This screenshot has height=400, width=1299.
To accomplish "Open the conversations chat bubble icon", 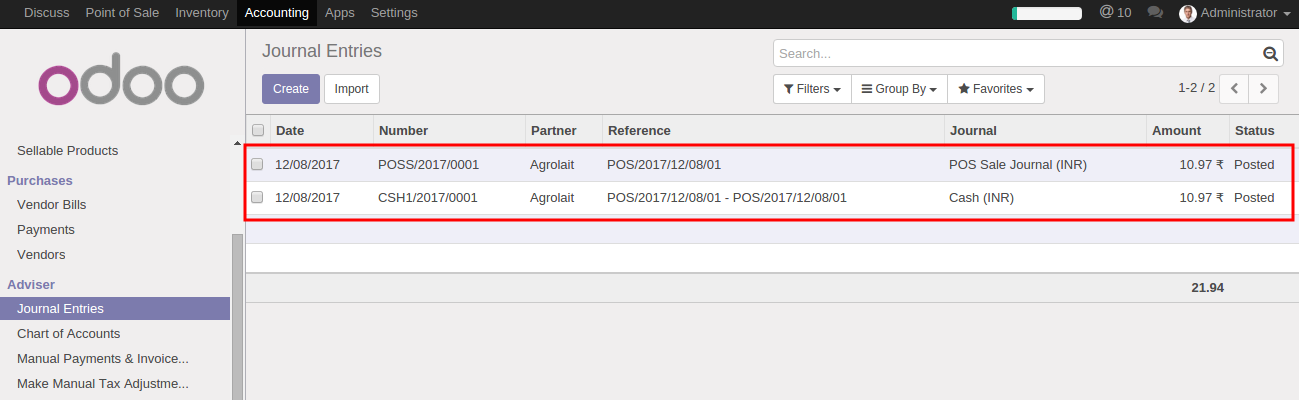I will (1155, 13).
